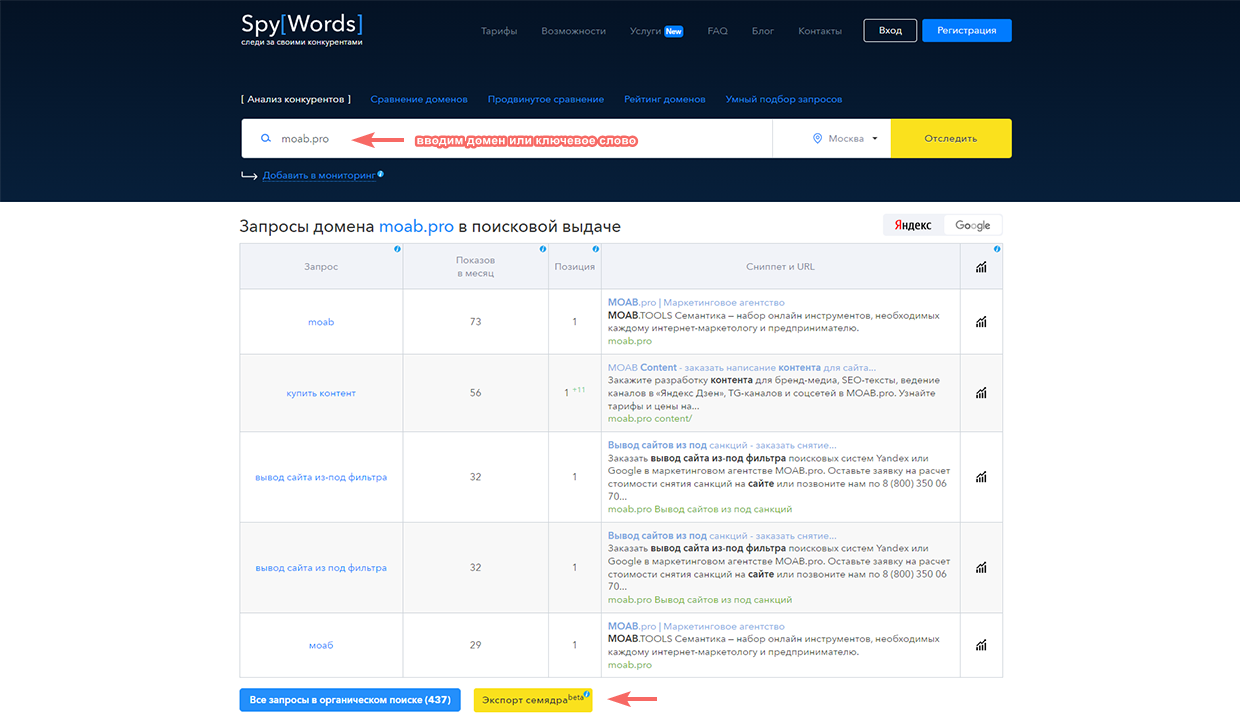Switch results to Яндекс
Screen dimensions: 1240x720
point(913,225)
